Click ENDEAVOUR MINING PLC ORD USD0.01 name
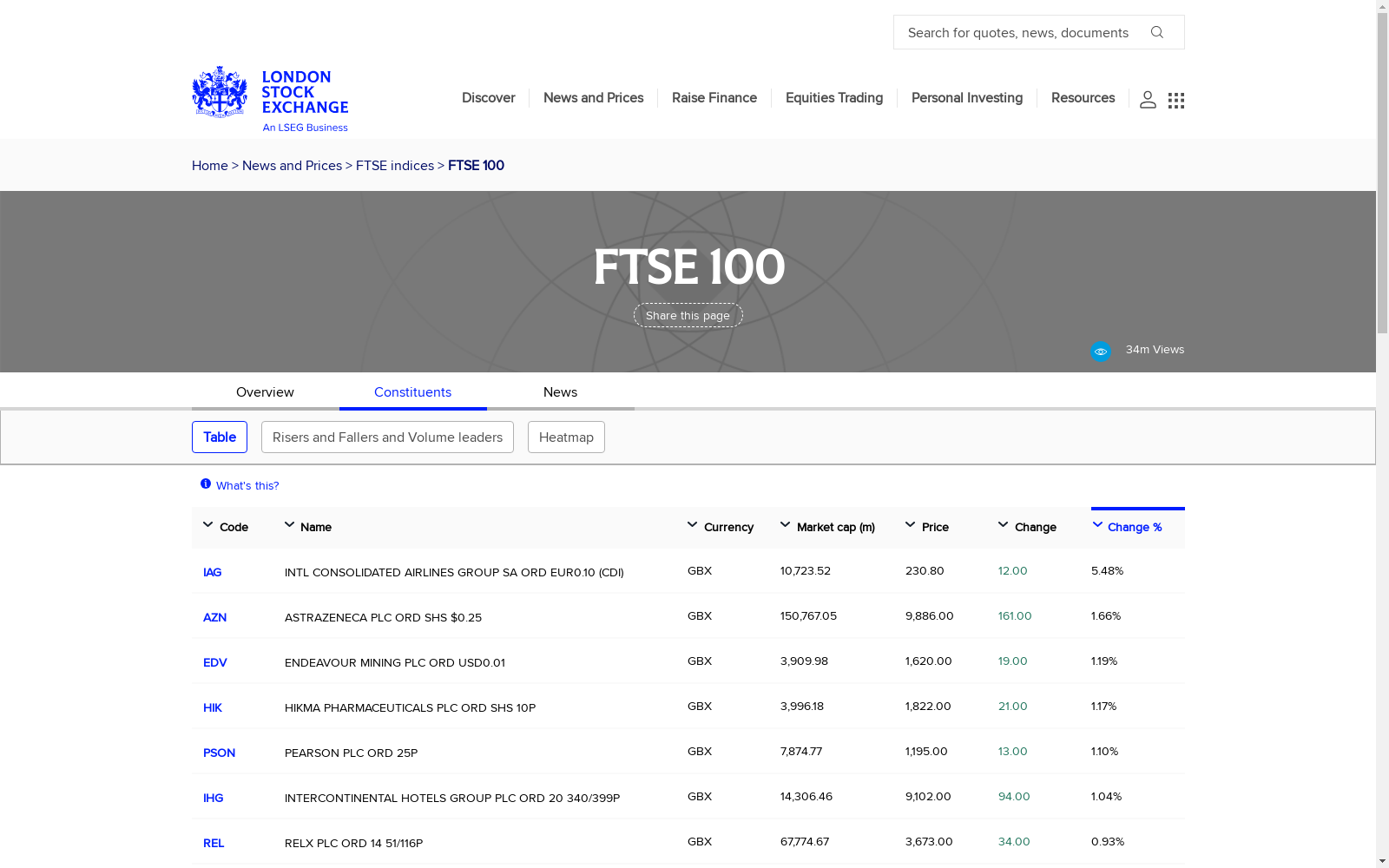The height and width of the screenshot is (868, 1389). [395, 662]
